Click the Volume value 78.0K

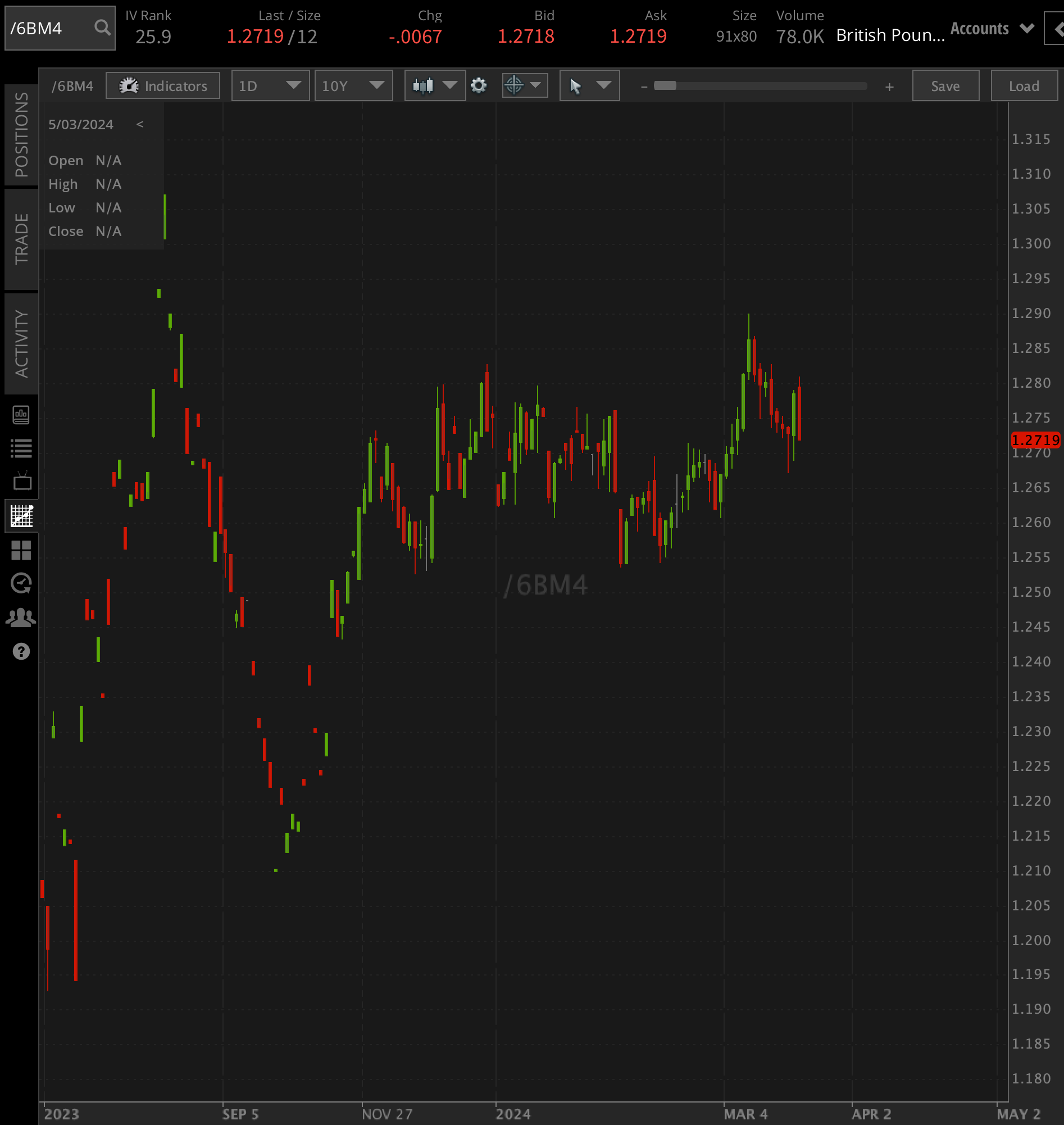pos(800,37)
